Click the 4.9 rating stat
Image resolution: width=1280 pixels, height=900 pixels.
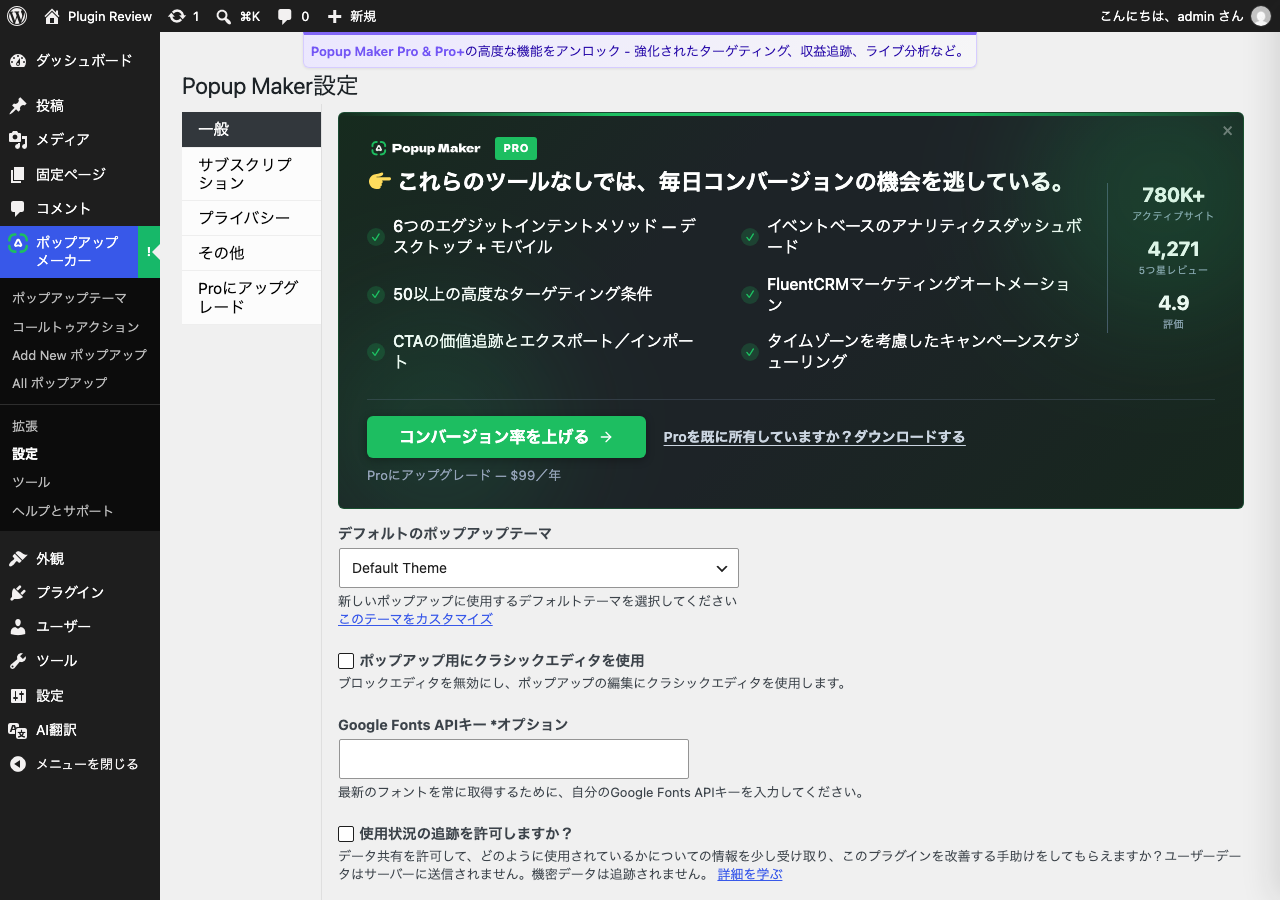tap(1173, 310)
